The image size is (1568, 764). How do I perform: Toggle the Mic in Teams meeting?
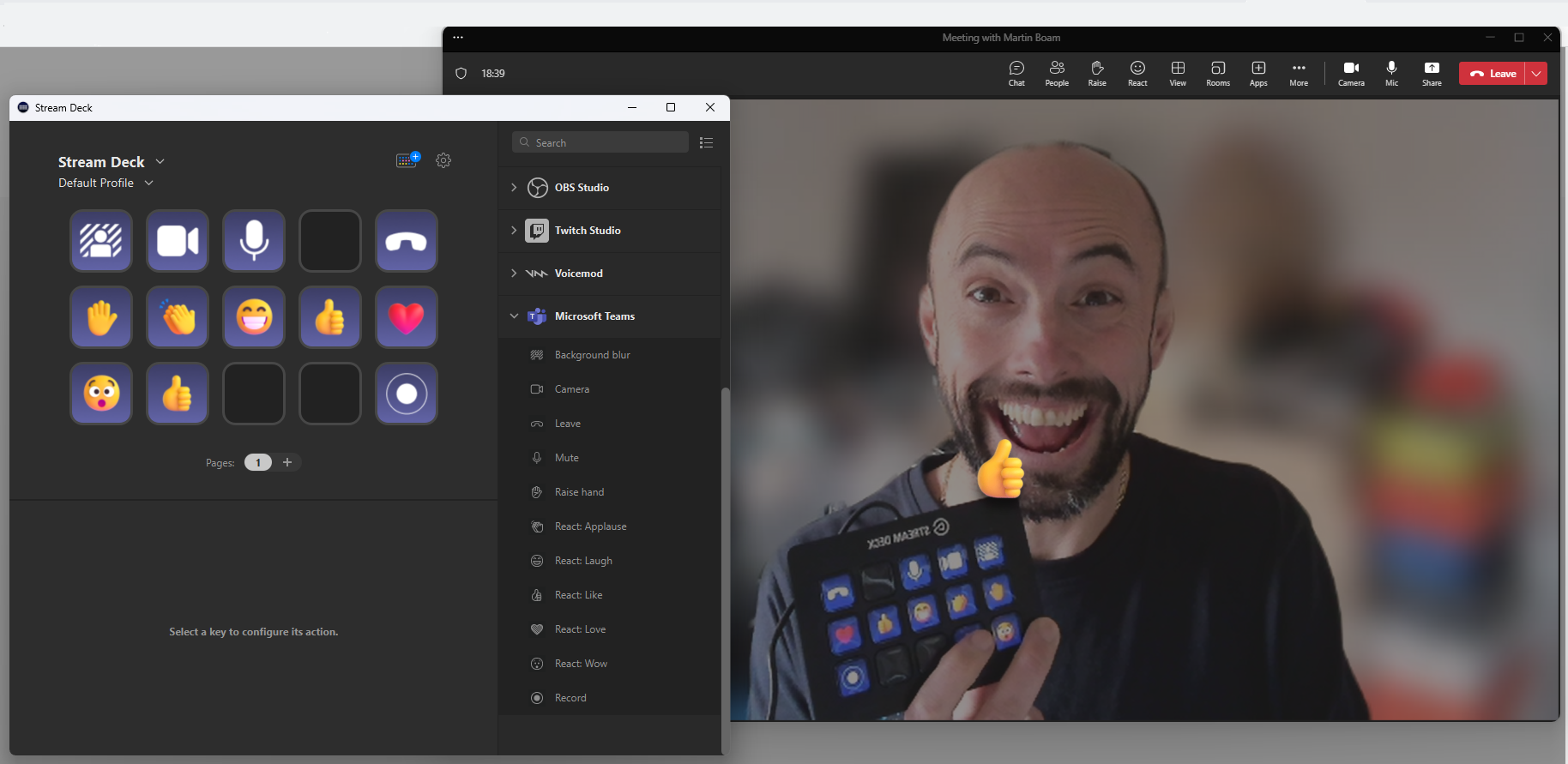pyautogui.click(x=1391, y=73)
